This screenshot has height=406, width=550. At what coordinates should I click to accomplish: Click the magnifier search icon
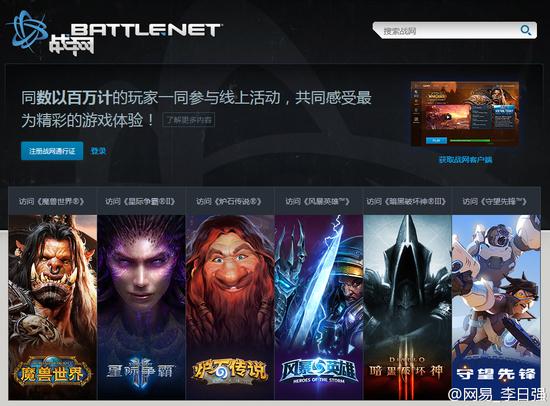525,31
